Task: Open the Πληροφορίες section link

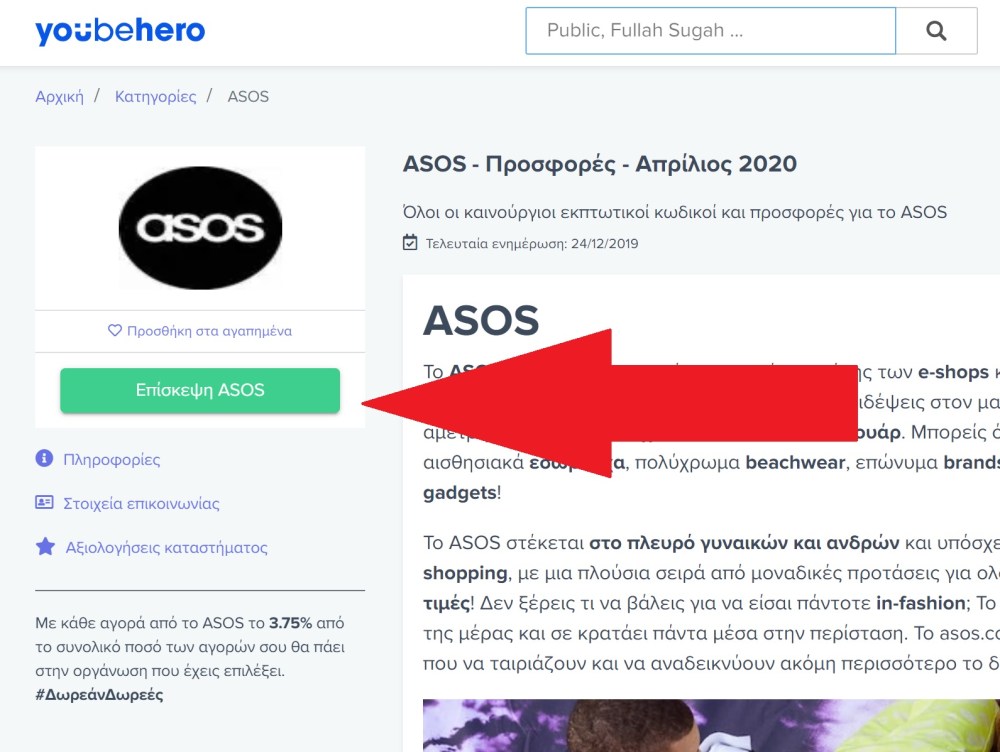Action: [112, 459]
